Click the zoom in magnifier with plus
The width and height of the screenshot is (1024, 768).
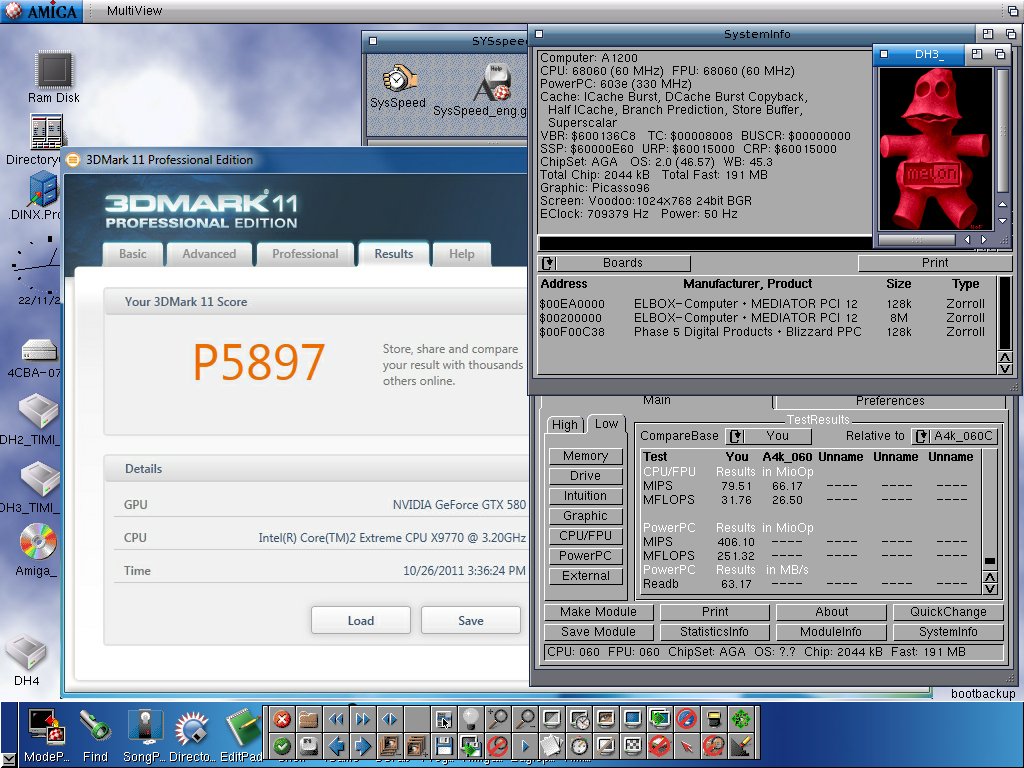(498, 720)
